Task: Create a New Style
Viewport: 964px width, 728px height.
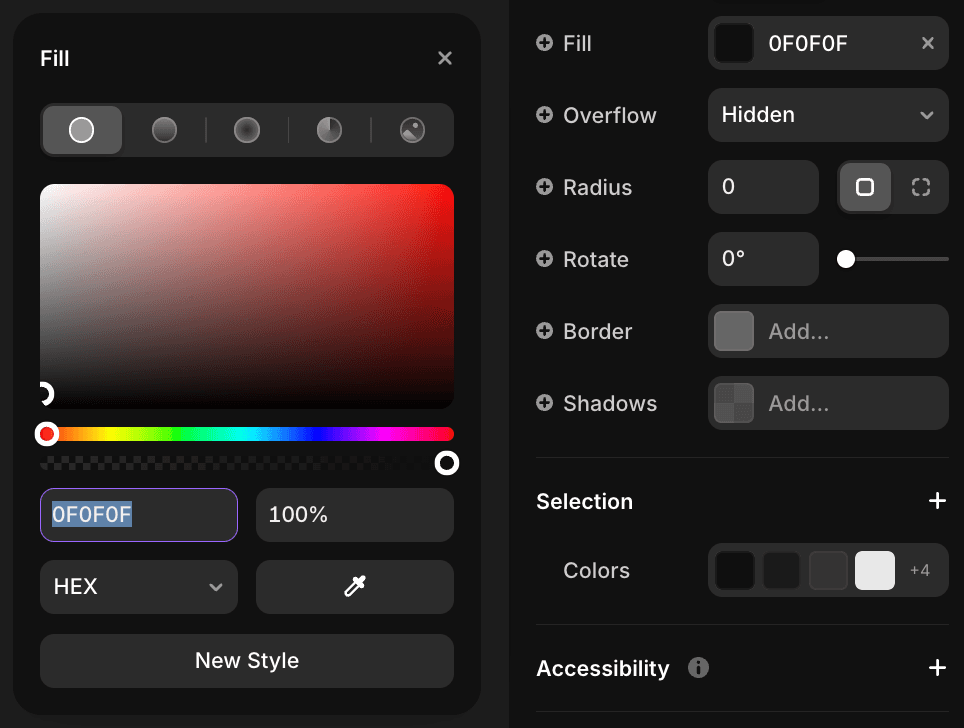Action: 246,661
